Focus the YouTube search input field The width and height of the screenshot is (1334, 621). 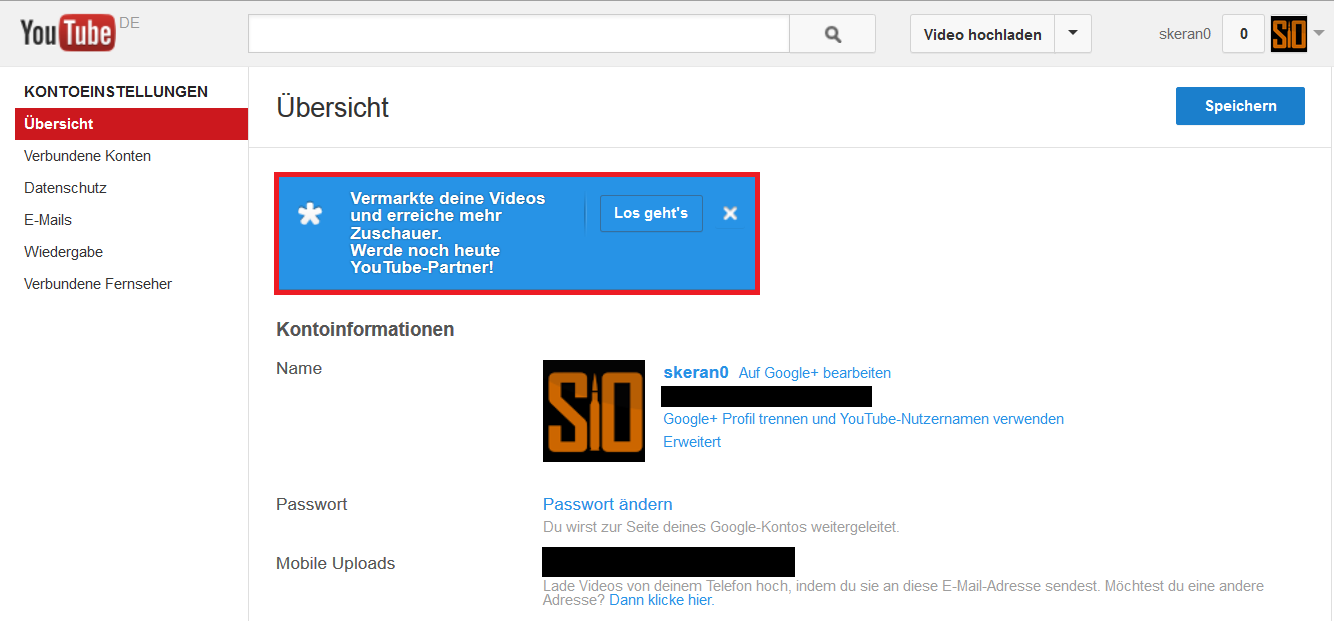[x=518, y=34]
